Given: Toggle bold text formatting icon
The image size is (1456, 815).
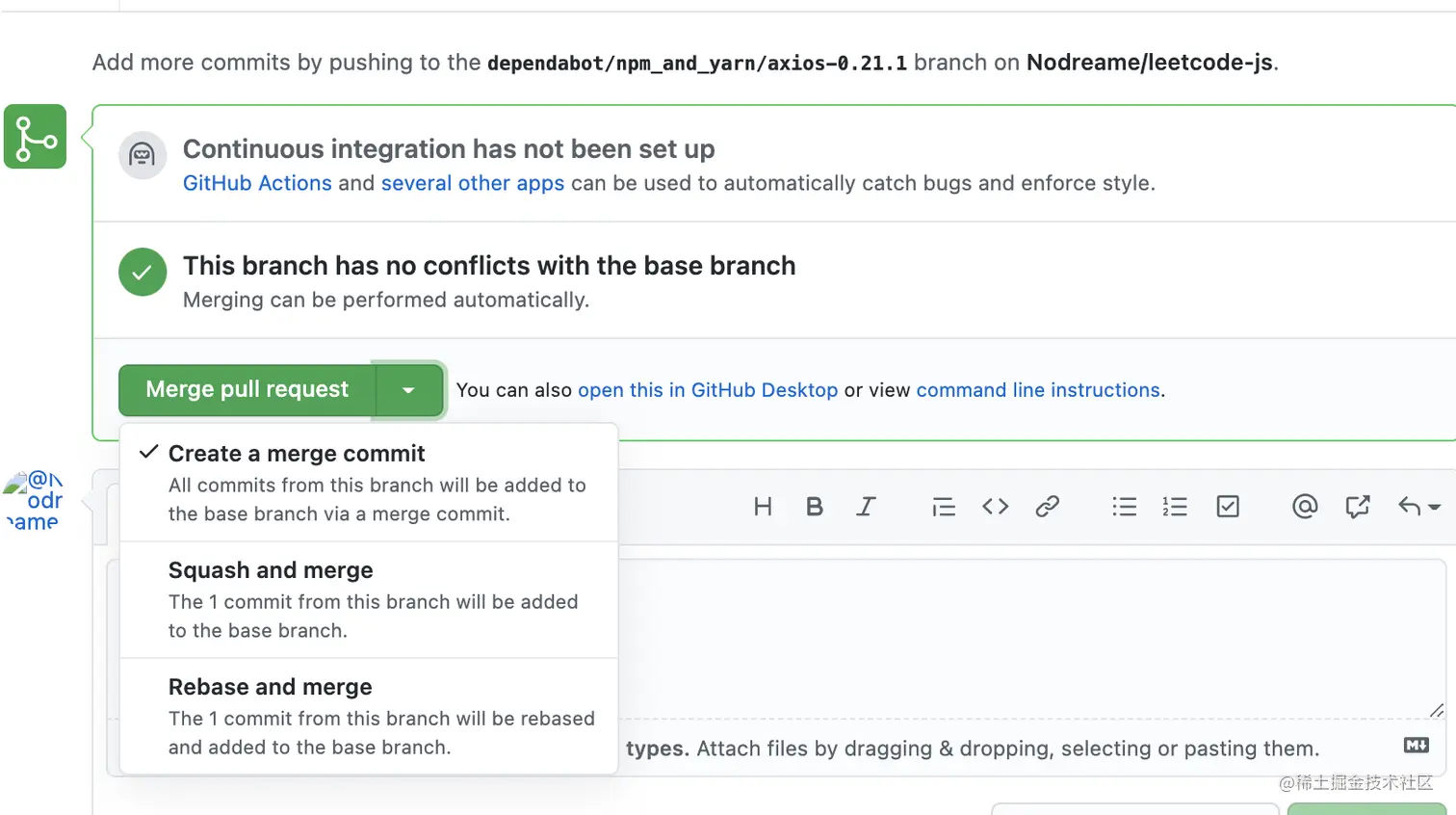Looking at the screenshot, I should [815, 507].
